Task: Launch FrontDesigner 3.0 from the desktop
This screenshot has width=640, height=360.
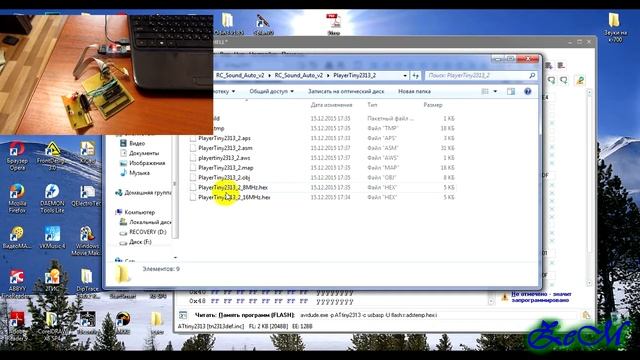Action: pyautogui.click(x=52, y=156)
